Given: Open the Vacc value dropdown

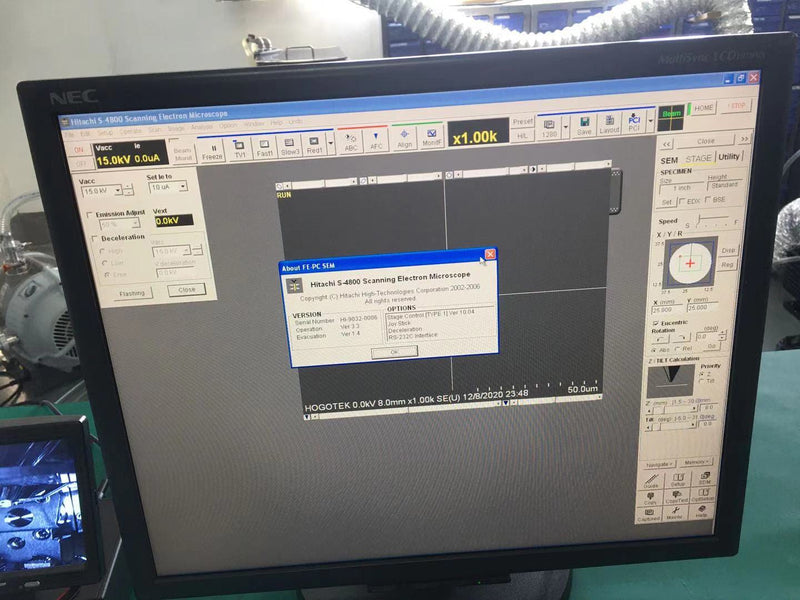Looking at the screenshot, I should click(118, 190).
